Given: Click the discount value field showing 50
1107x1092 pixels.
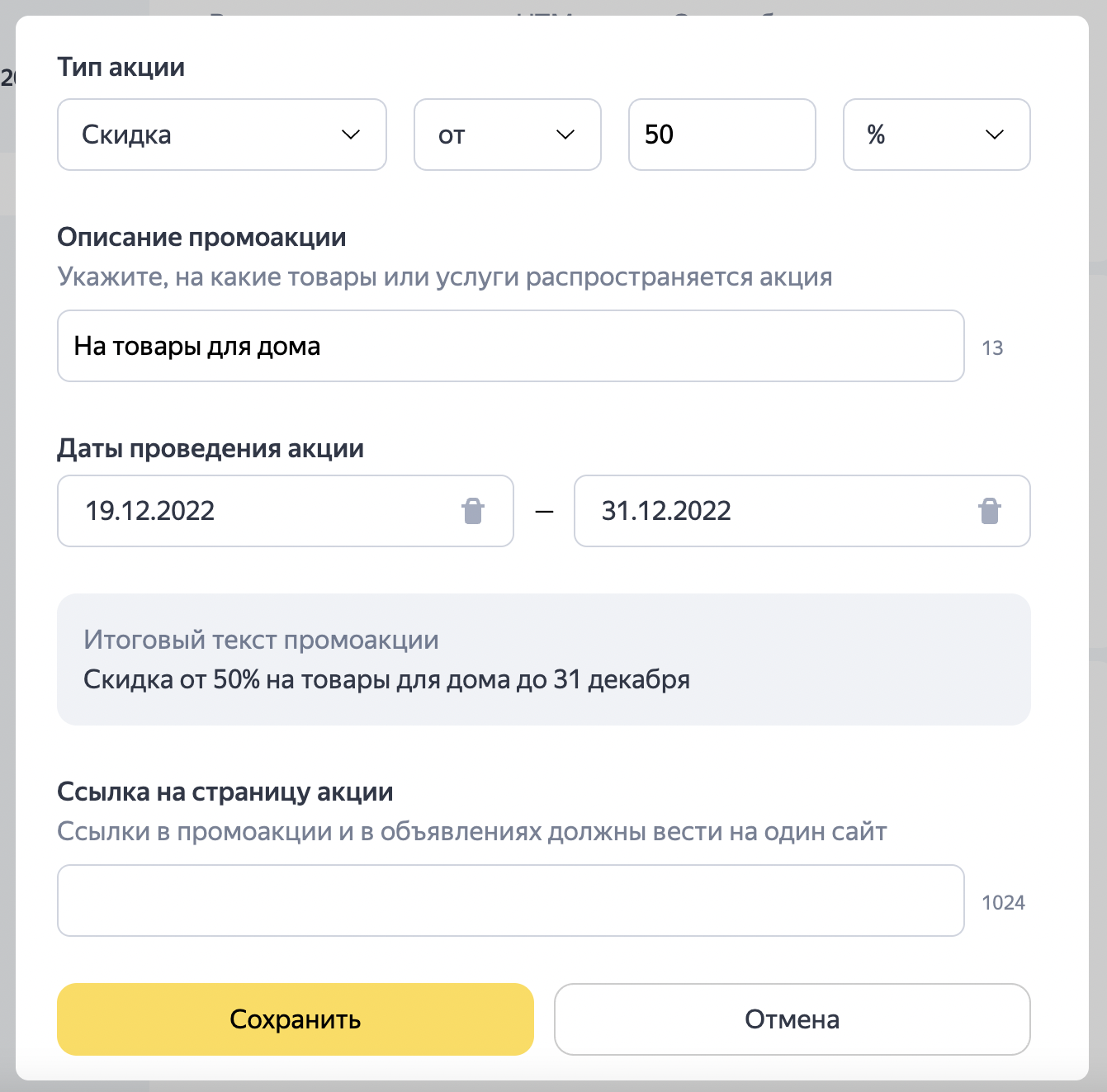Looking at the screenshot, I should tap(722, 135).
